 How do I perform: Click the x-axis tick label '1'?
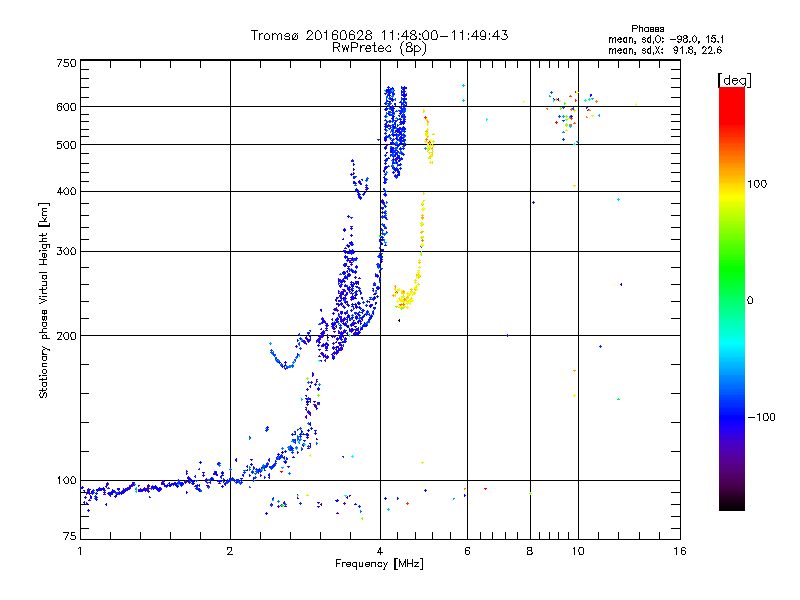pos(80,551)
